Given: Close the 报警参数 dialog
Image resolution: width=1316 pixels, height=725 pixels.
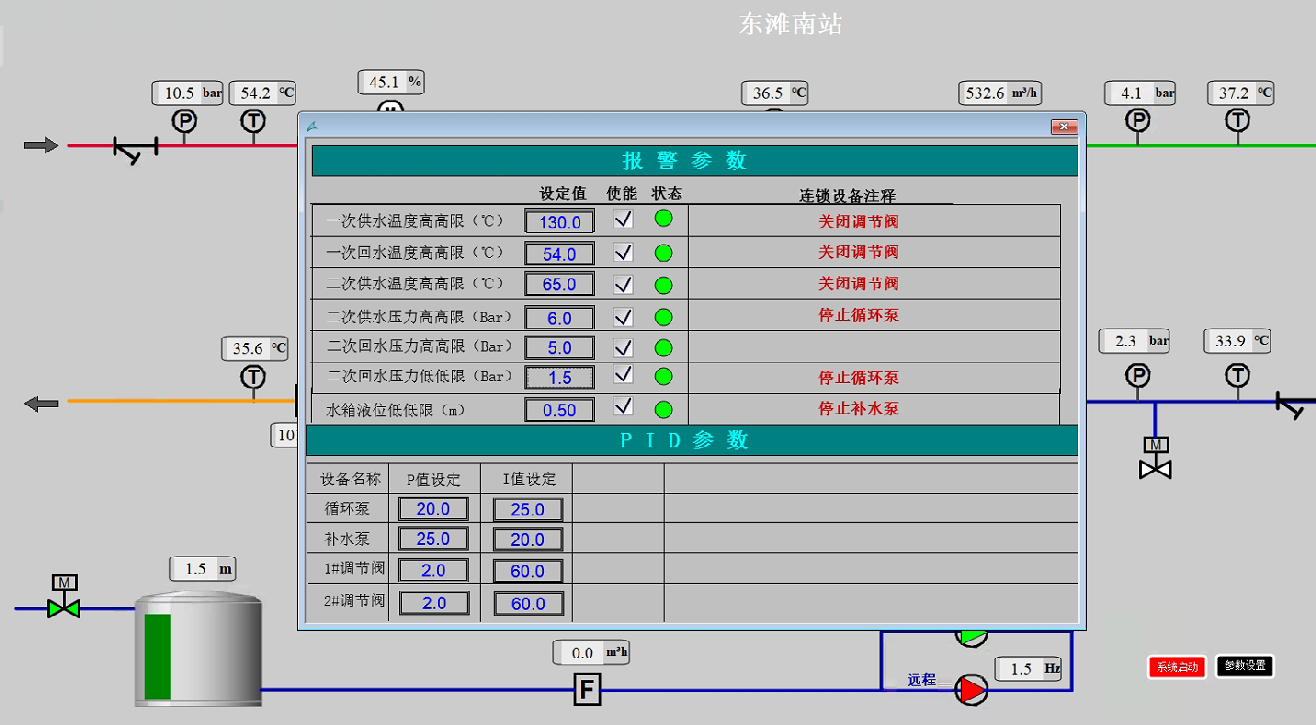Looking at the screenshot, I should click(x=1064, y=127).
